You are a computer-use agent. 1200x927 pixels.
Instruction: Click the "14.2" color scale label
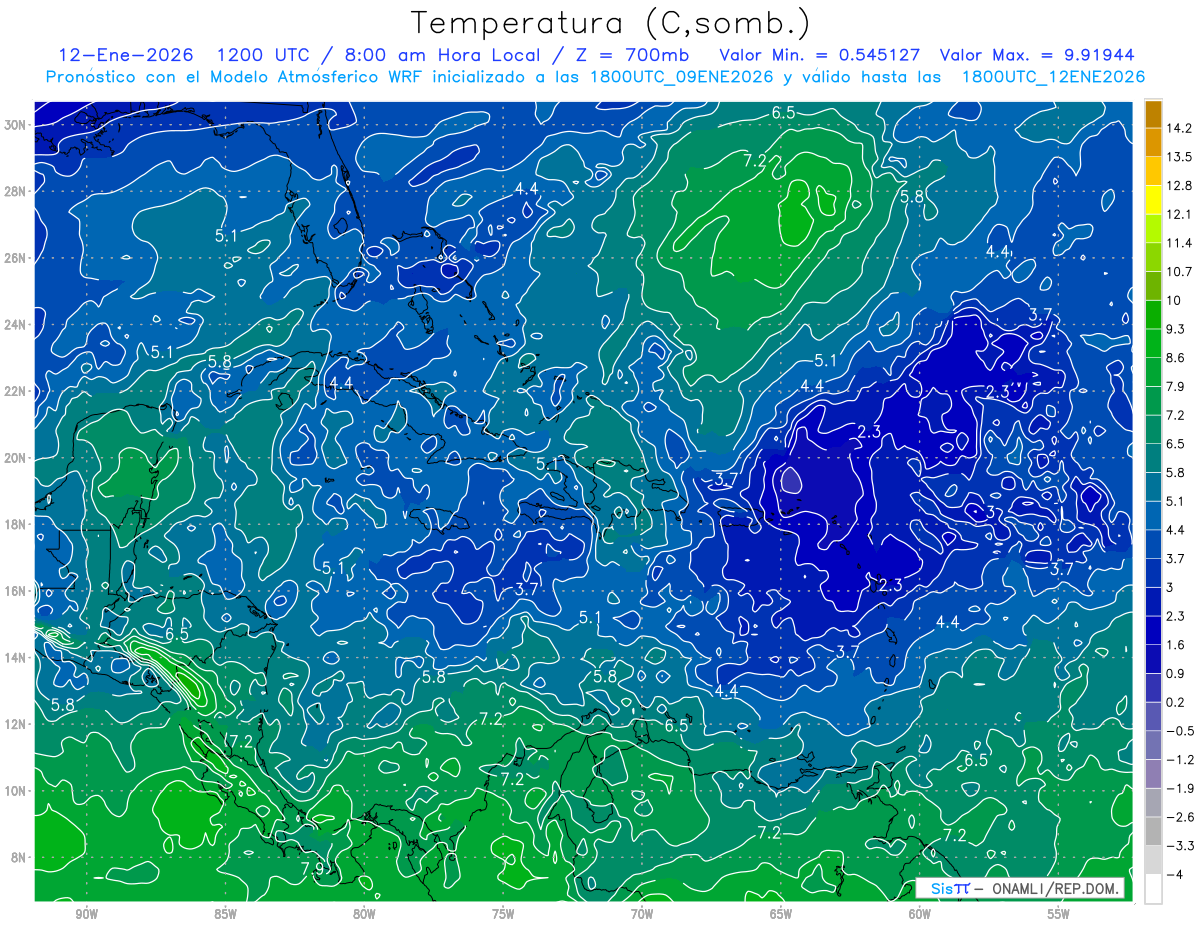point(1178,128)
